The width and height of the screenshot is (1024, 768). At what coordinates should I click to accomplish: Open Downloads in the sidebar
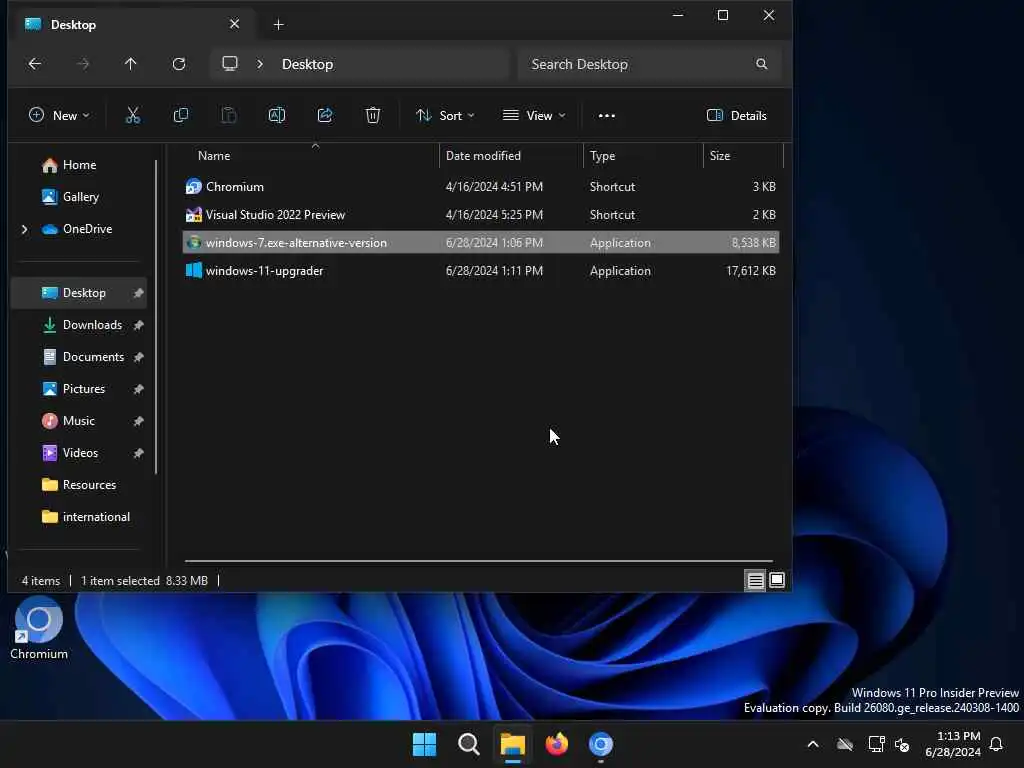point(82,325)
